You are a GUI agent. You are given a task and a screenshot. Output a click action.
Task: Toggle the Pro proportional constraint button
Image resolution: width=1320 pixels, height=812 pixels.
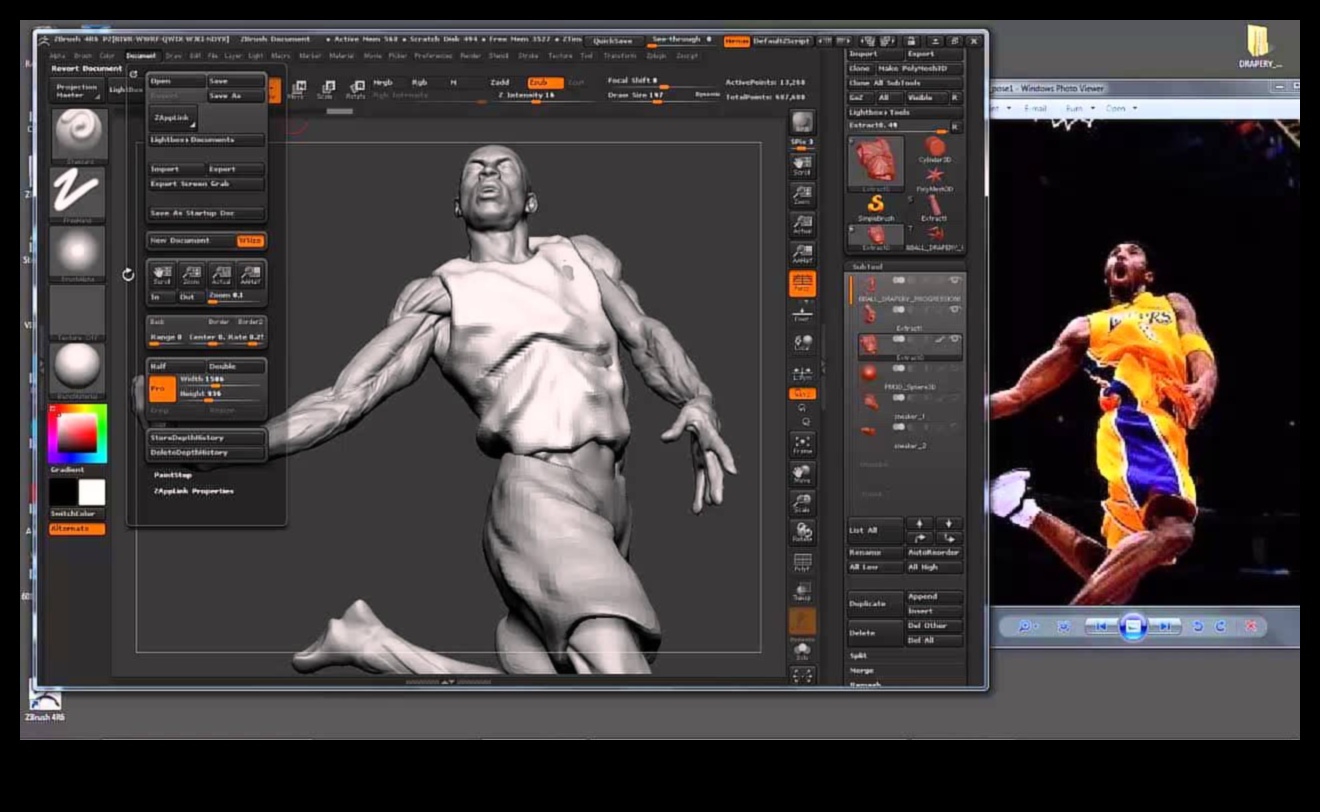(160, 387)
